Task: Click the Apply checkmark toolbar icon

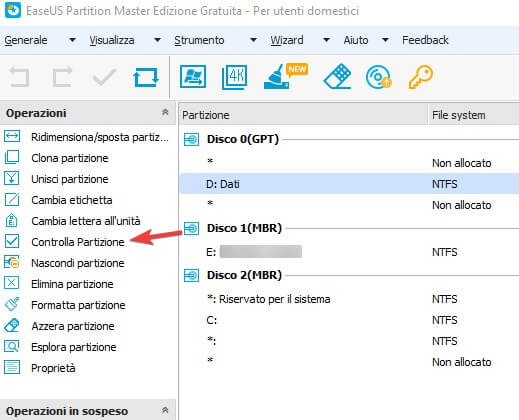Action: (x=104, y=77)
